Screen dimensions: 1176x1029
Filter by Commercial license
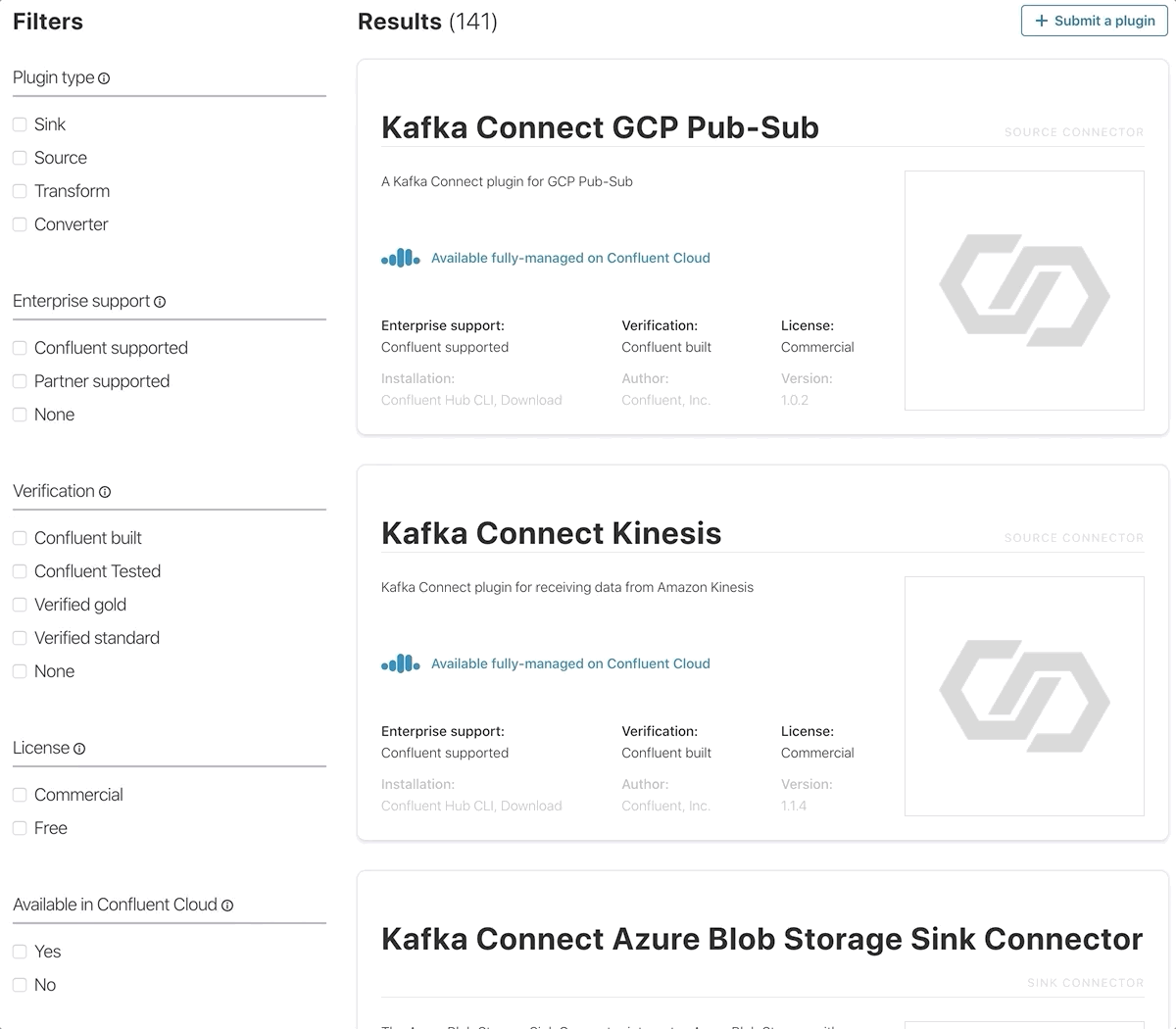tap(20, 795)
